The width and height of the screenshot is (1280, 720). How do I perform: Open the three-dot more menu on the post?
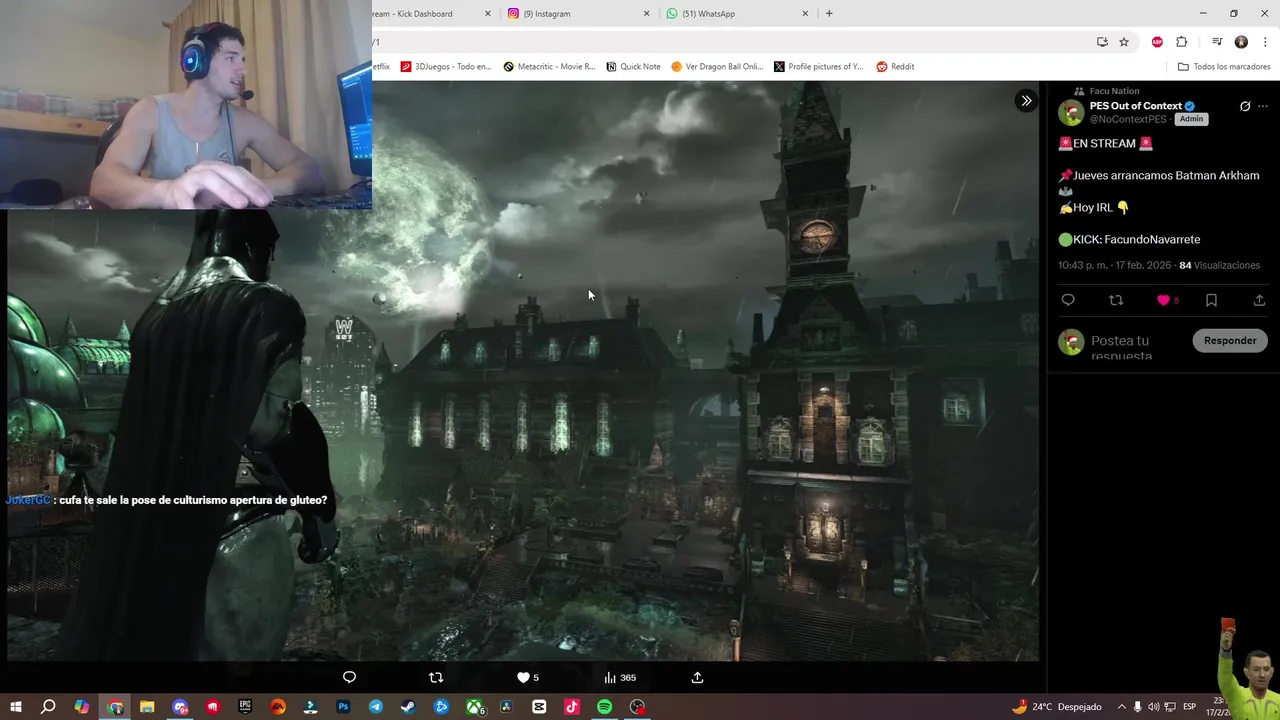click(1263, 106)
